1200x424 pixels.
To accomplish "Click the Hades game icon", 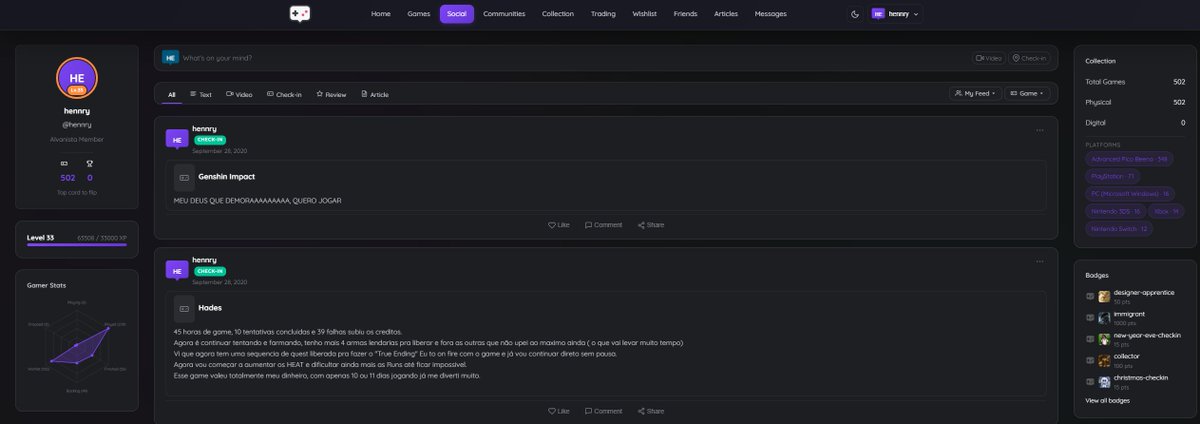I will point(184,308).
